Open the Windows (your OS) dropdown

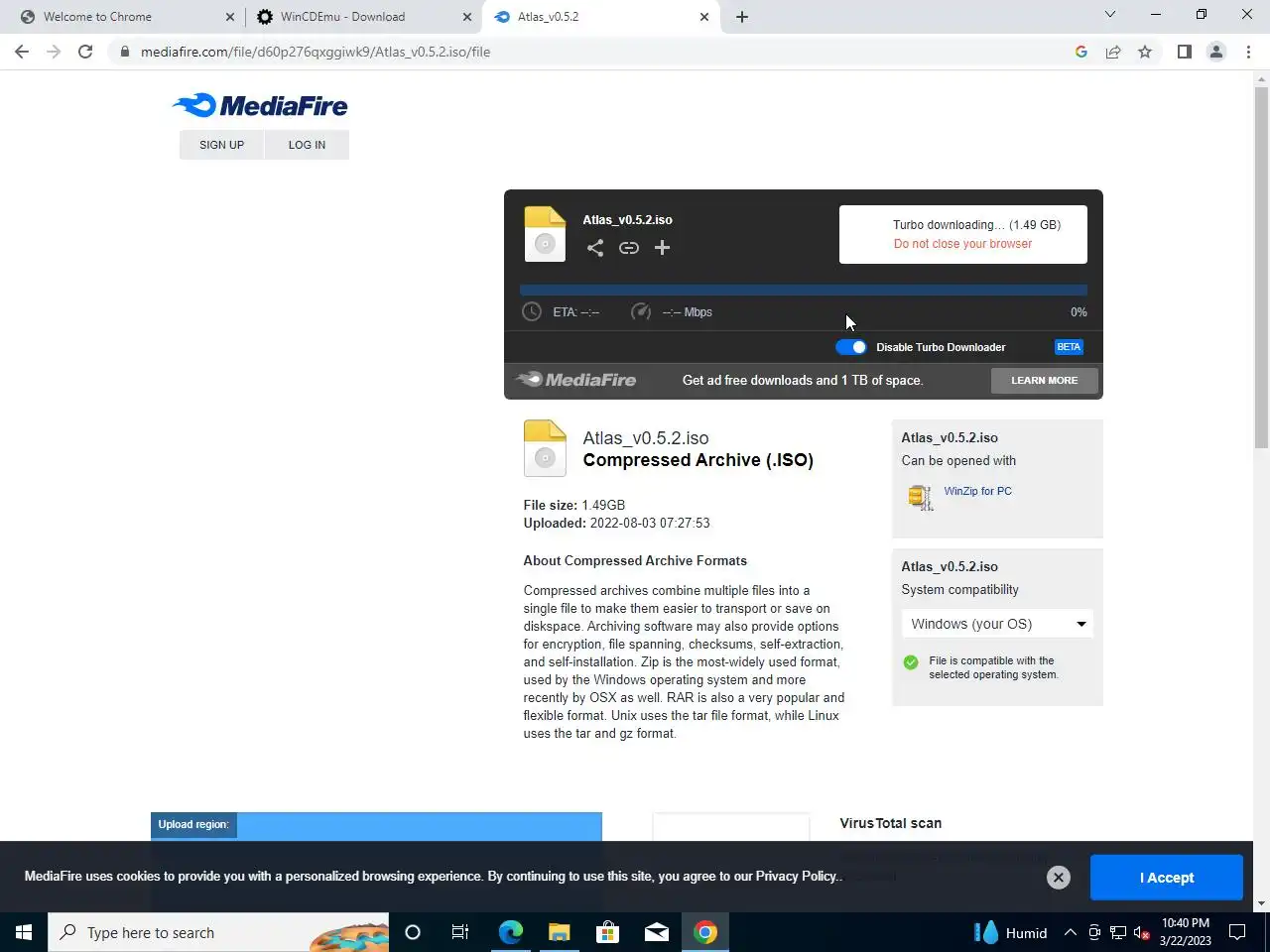[997, 624]
